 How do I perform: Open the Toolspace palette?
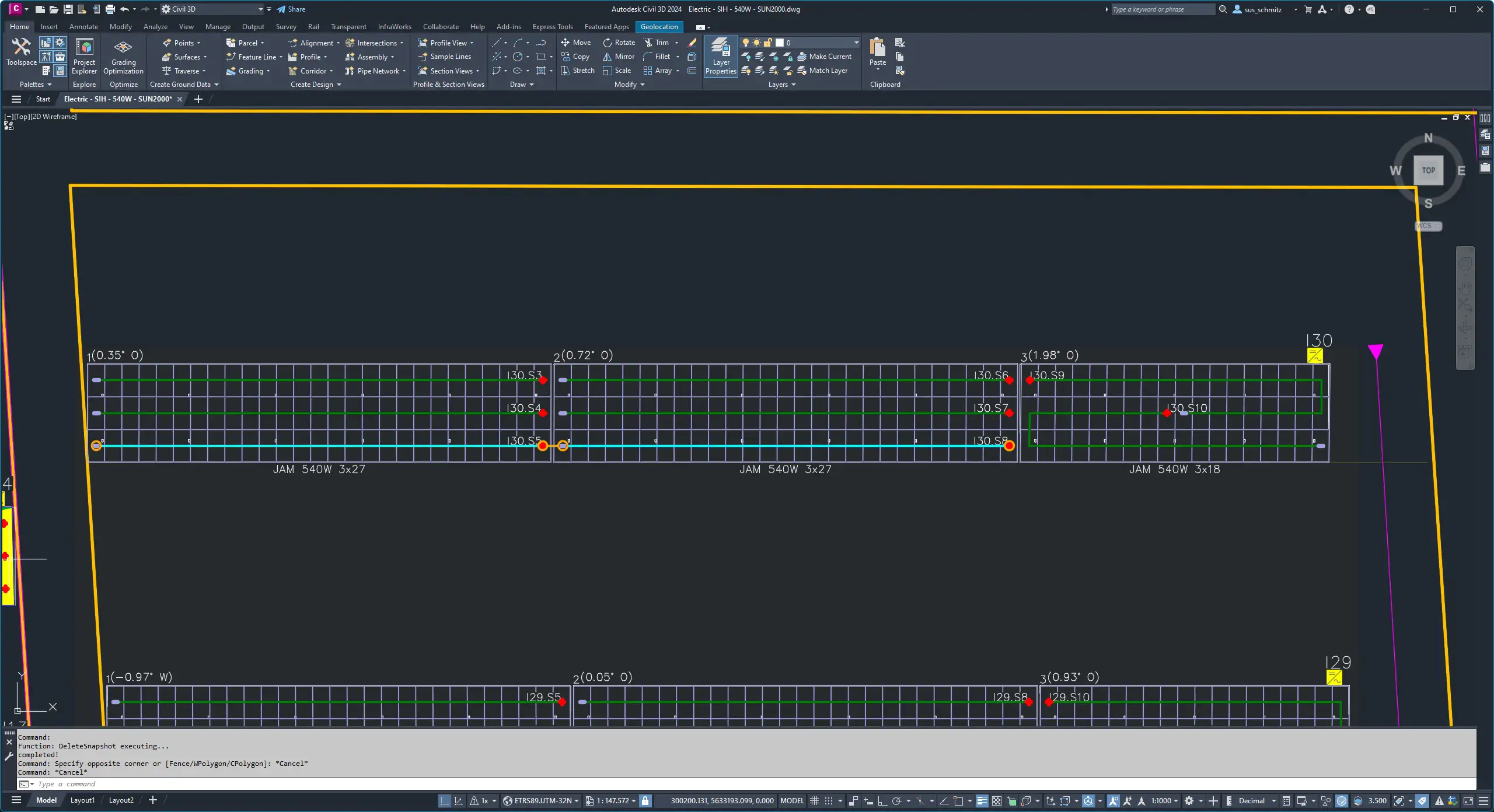click(21, 51)
